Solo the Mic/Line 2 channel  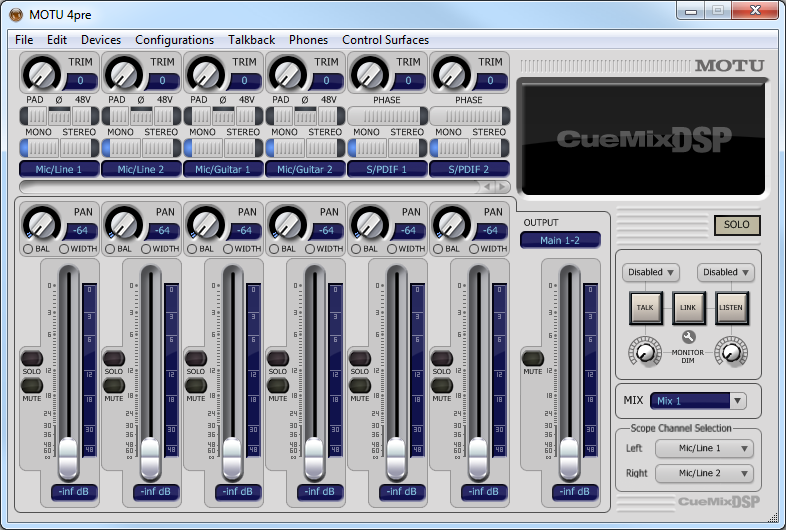[x=113, y=359]
